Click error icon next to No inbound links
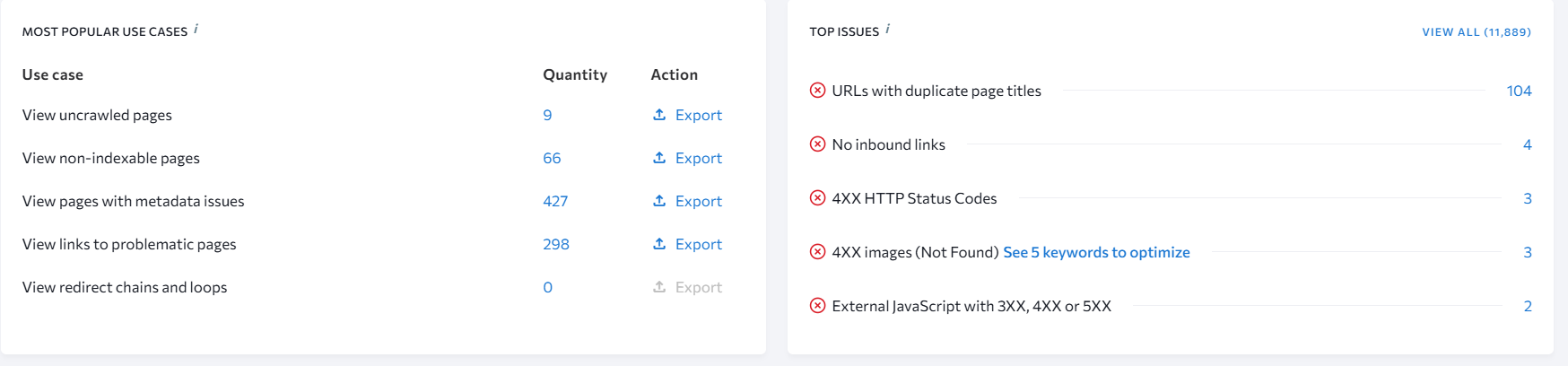Screen dimensions: 1568x366 (x=817, y=144)
